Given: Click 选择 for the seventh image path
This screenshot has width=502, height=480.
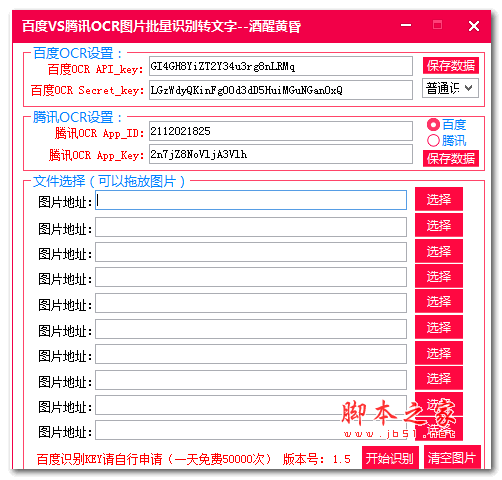Looking at the screenshot, I should 439,353.
